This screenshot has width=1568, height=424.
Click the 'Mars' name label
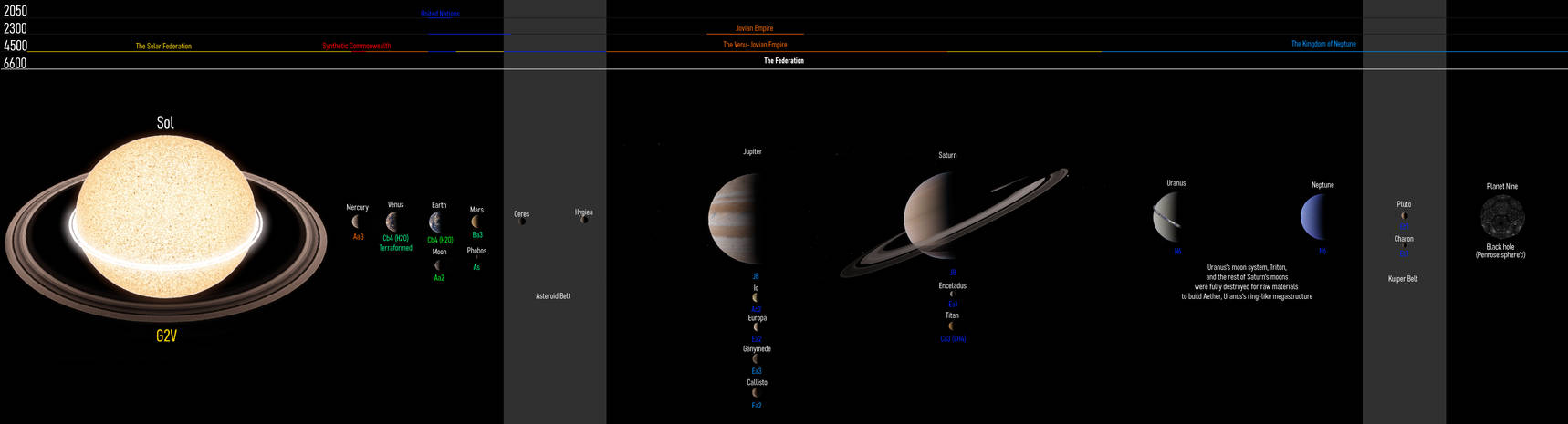pyautogui.click(x=476, y=210)
